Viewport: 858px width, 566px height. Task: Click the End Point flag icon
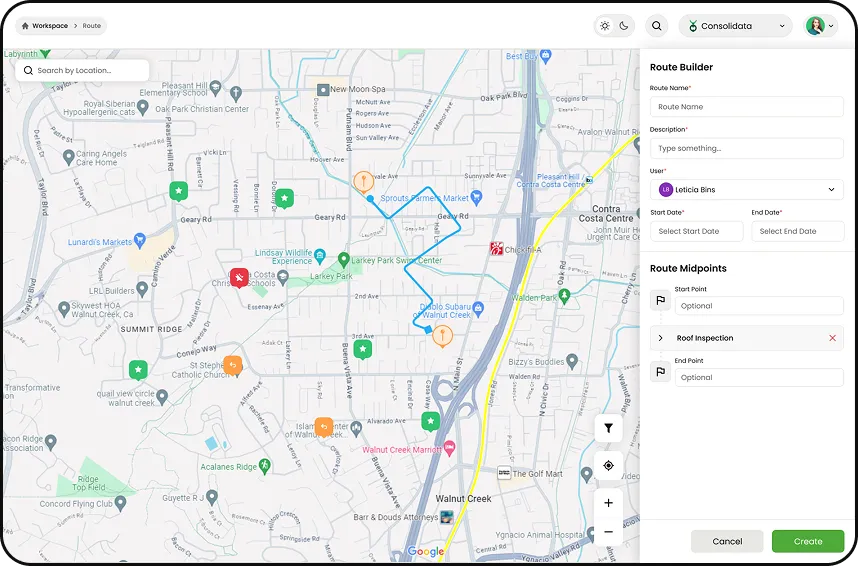pyautogui.click(x=660, y=372)
